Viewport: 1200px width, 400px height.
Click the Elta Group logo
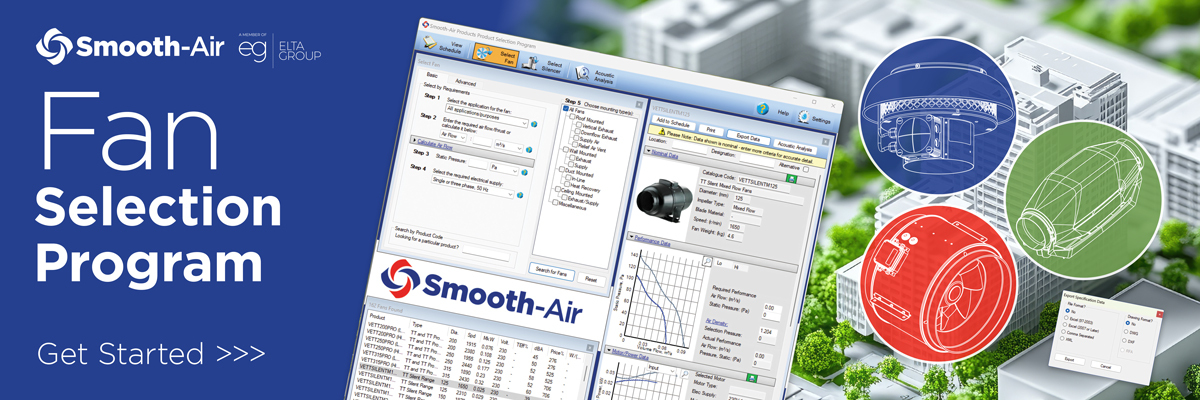282,49
